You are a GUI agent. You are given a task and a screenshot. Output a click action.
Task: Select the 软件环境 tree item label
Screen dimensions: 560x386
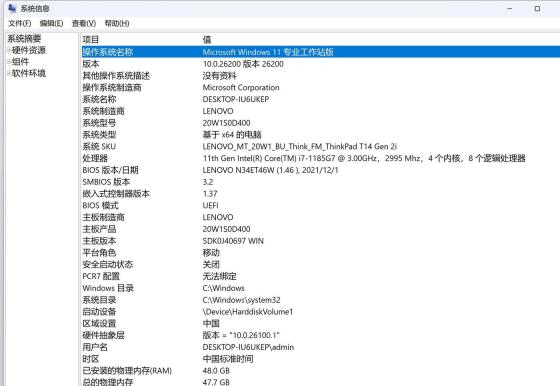pyautogui.click(x=29, y=74)
